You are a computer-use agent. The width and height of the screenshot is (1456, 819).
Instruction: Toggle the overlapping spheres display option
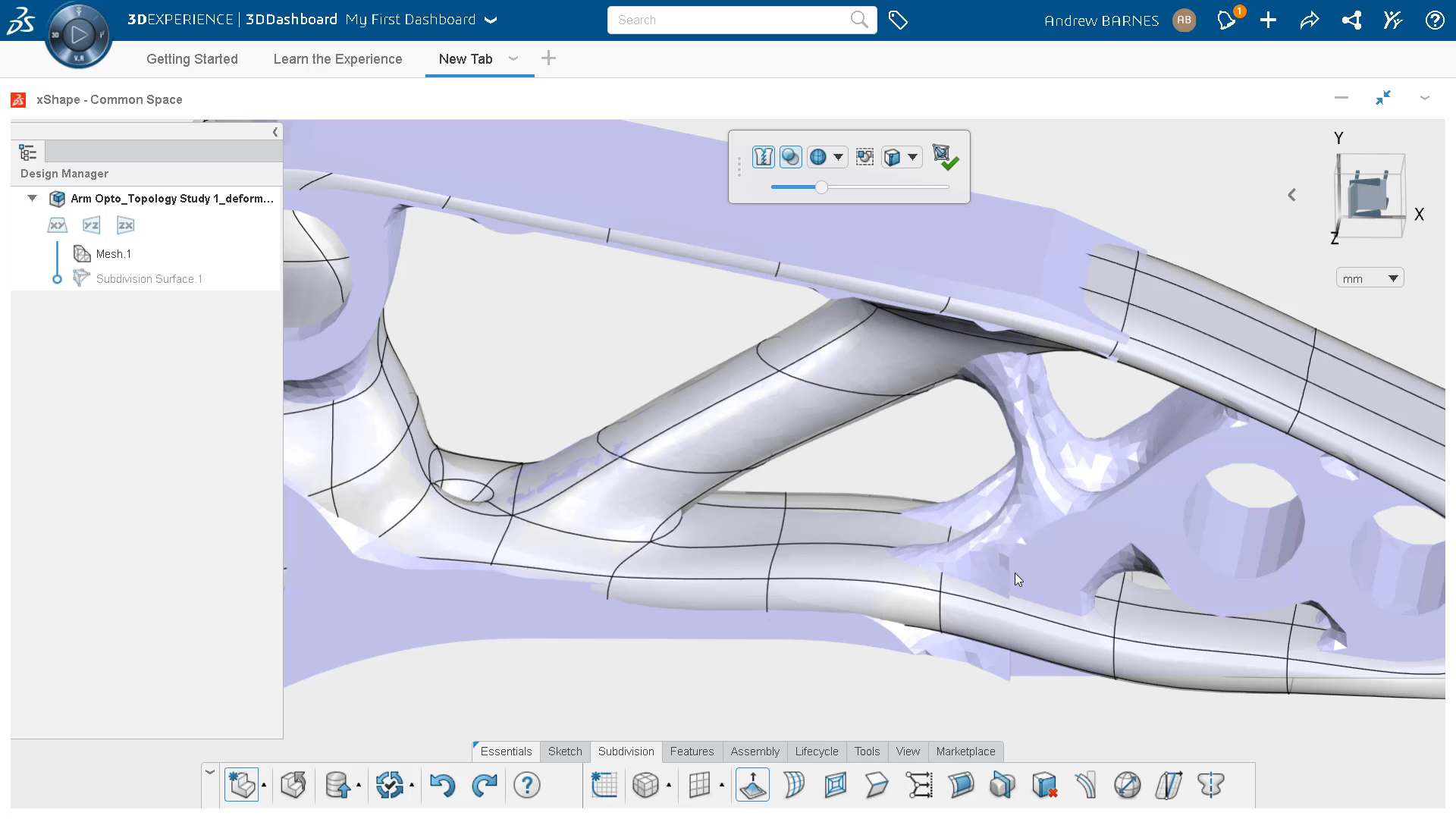click(791, 157)
